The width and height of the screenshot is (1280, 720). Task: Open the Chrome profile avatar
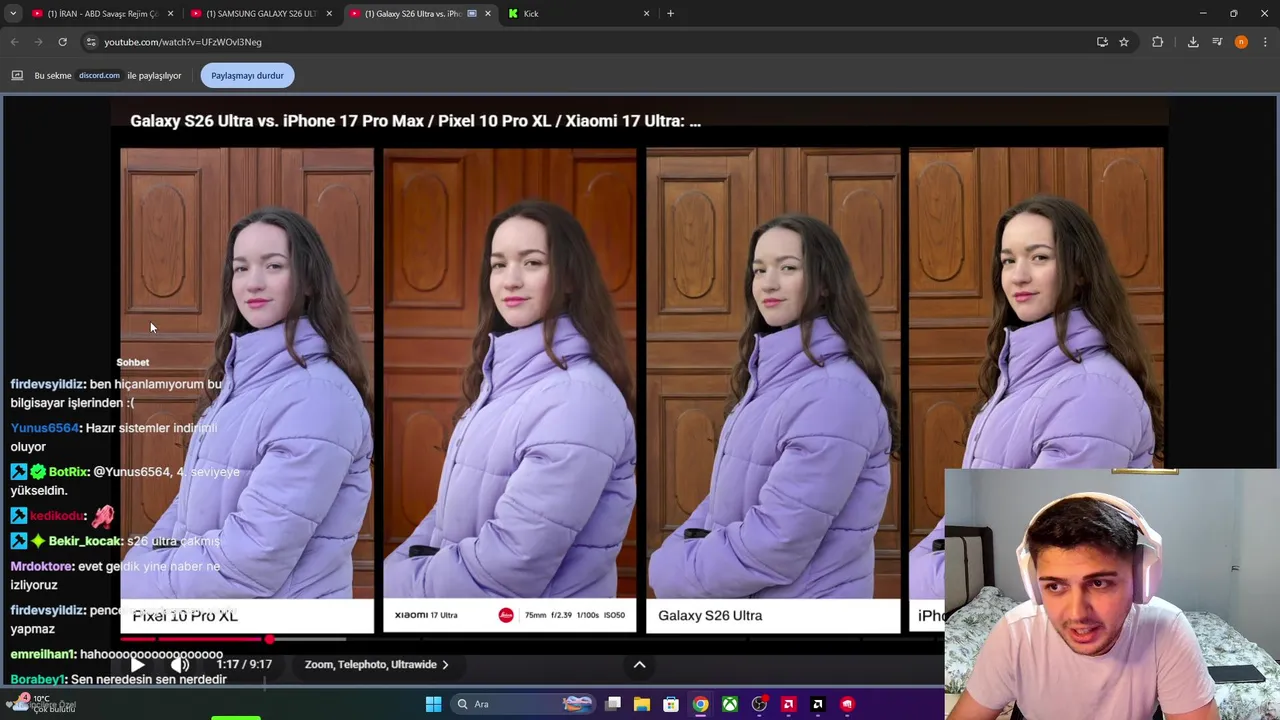pyautogui.click(x=1241, y=42)
